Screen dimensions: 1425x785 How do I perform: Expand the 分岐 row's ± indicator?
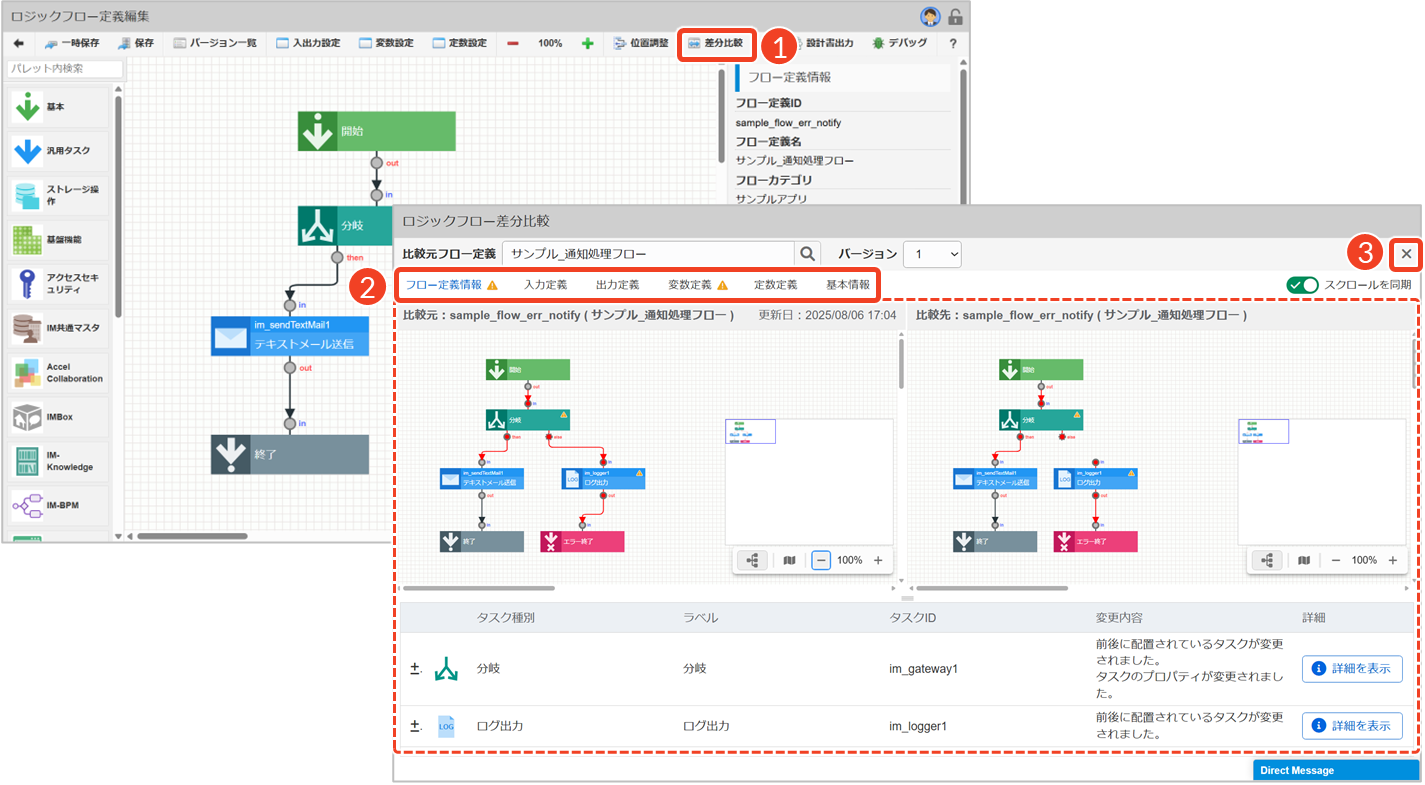click(x=415, y=668)
